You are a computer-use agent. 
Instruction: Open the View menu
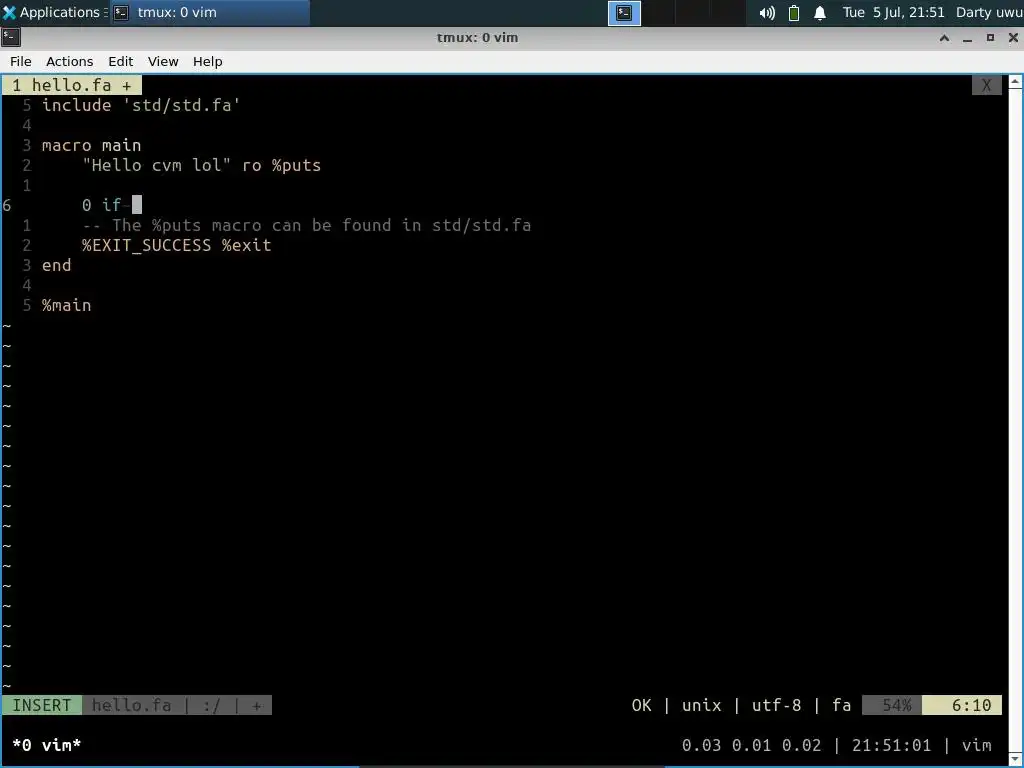(x=163, y=61)
